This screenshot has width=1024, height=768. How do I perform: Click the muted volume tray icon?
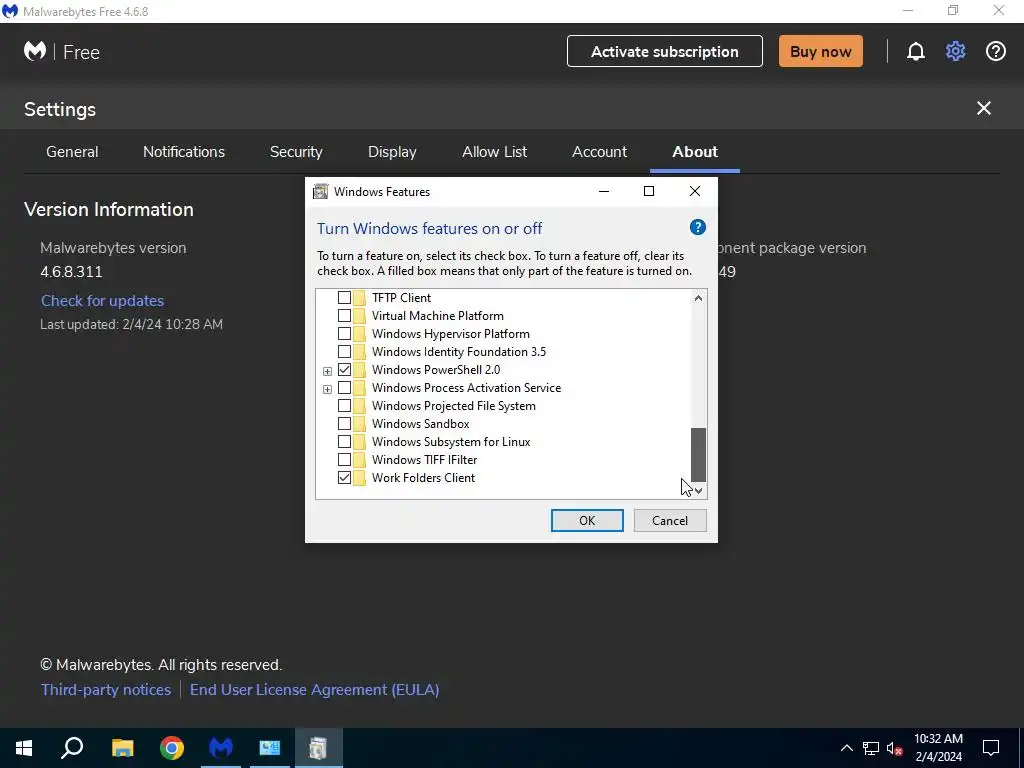(x=895, y=748)
